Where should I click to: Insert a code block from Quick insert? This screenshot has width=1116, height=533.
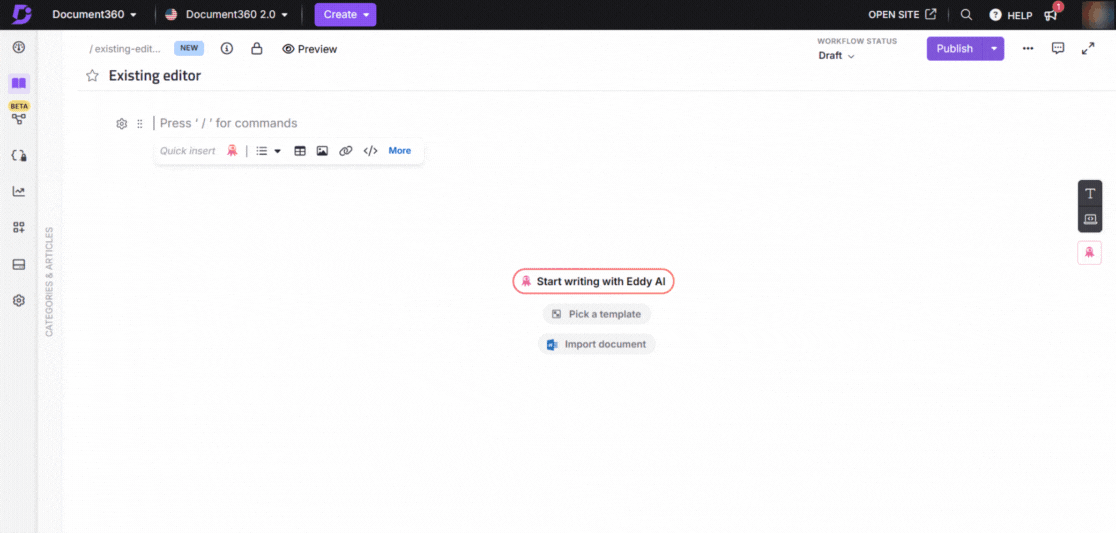[370, 151]
